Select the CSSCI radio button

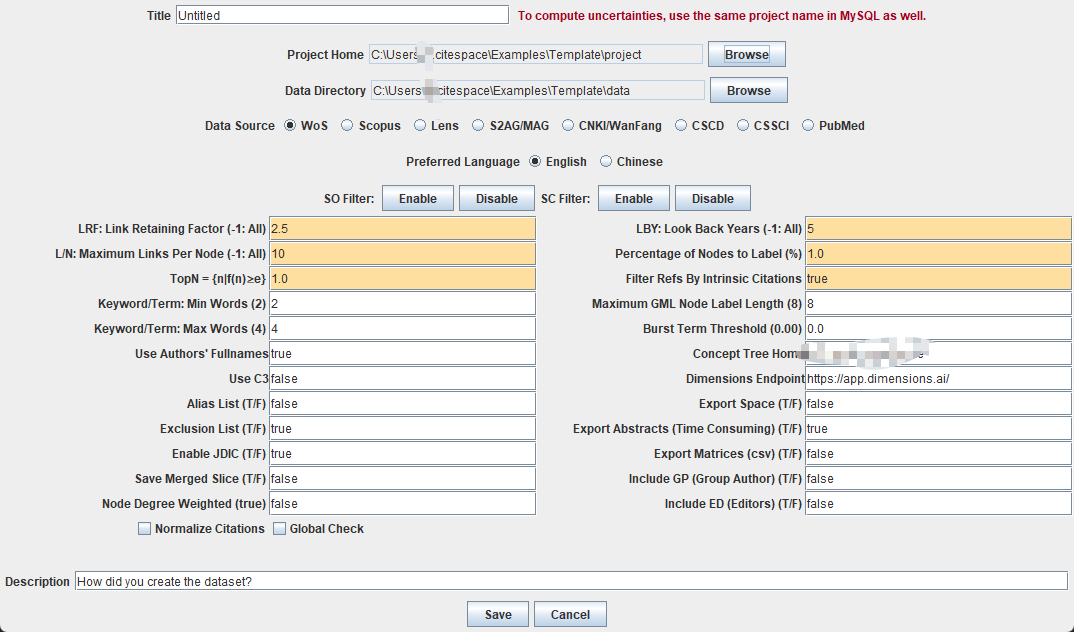[744, 126]
